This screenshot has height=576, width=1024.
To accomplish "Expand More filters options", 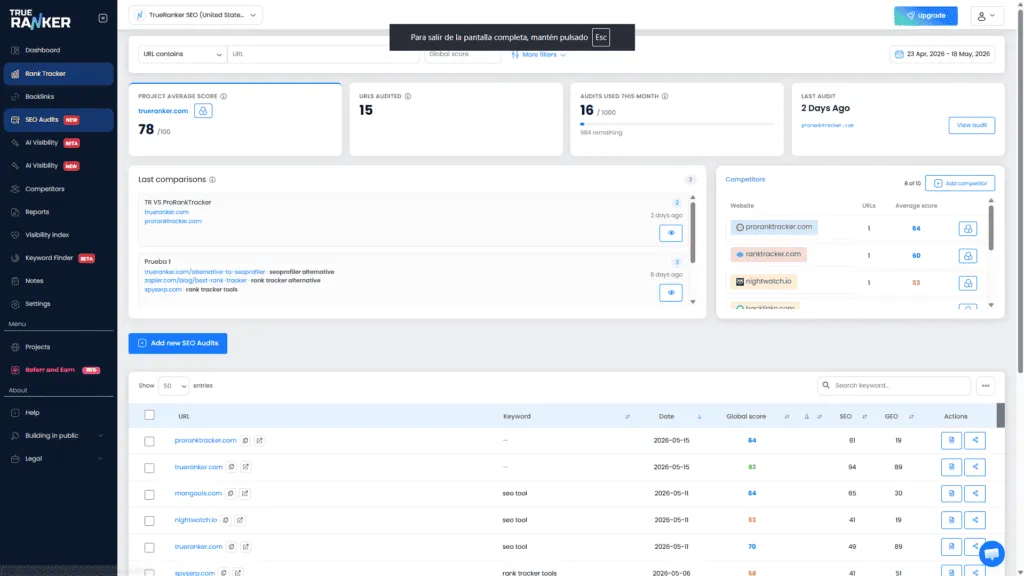I will pos(539,55).
